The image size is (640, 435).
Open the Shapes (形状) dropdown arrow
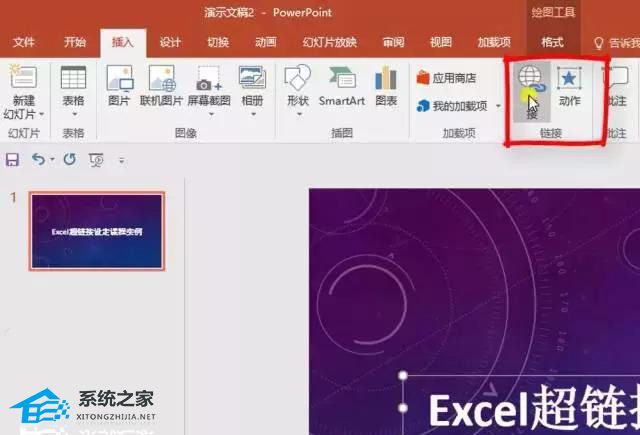click(299, 114)
